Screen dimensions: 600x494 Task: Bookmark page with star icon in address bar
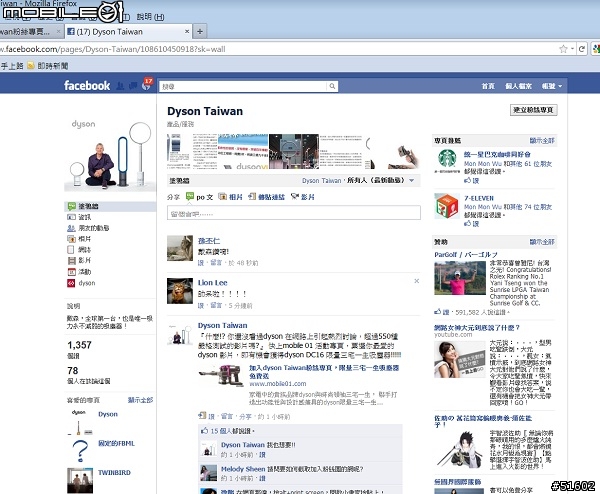[563, 49]
